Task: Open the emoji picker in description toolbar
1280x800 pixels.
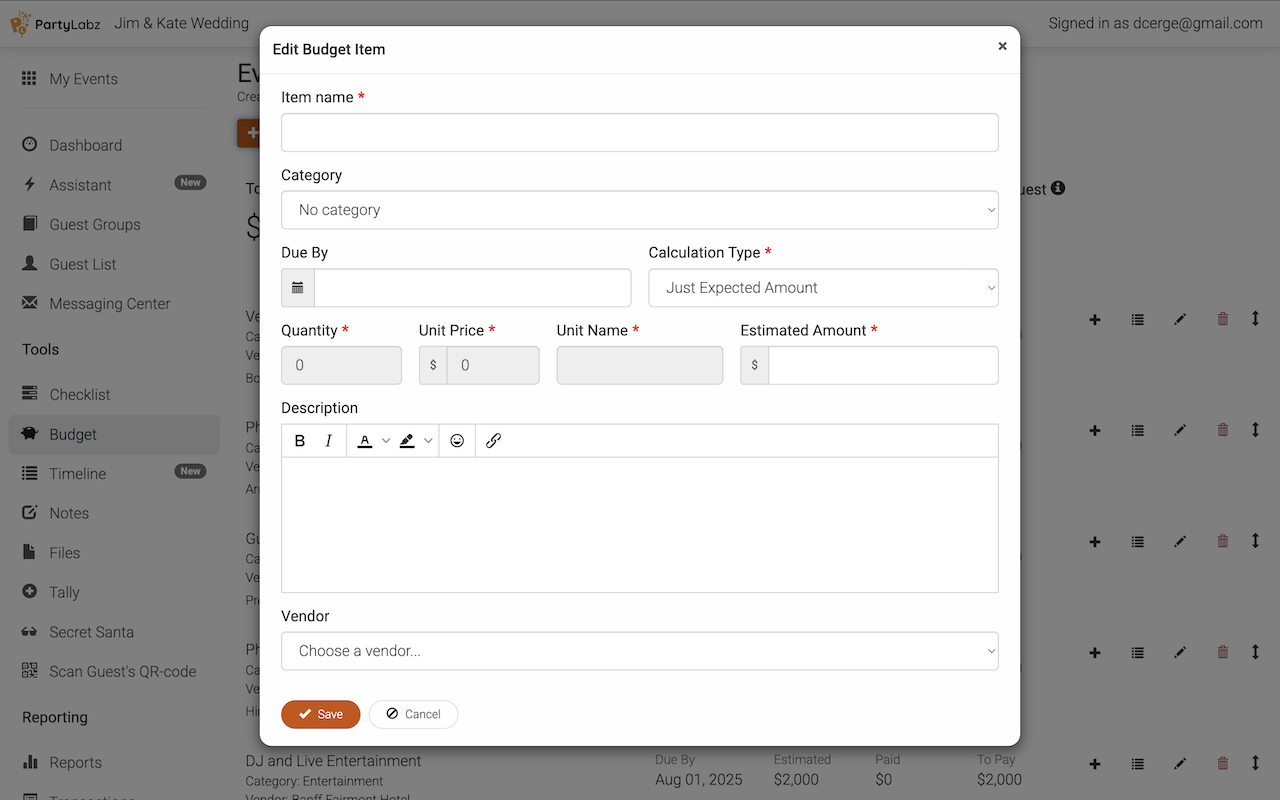Action: coord(457,441)
